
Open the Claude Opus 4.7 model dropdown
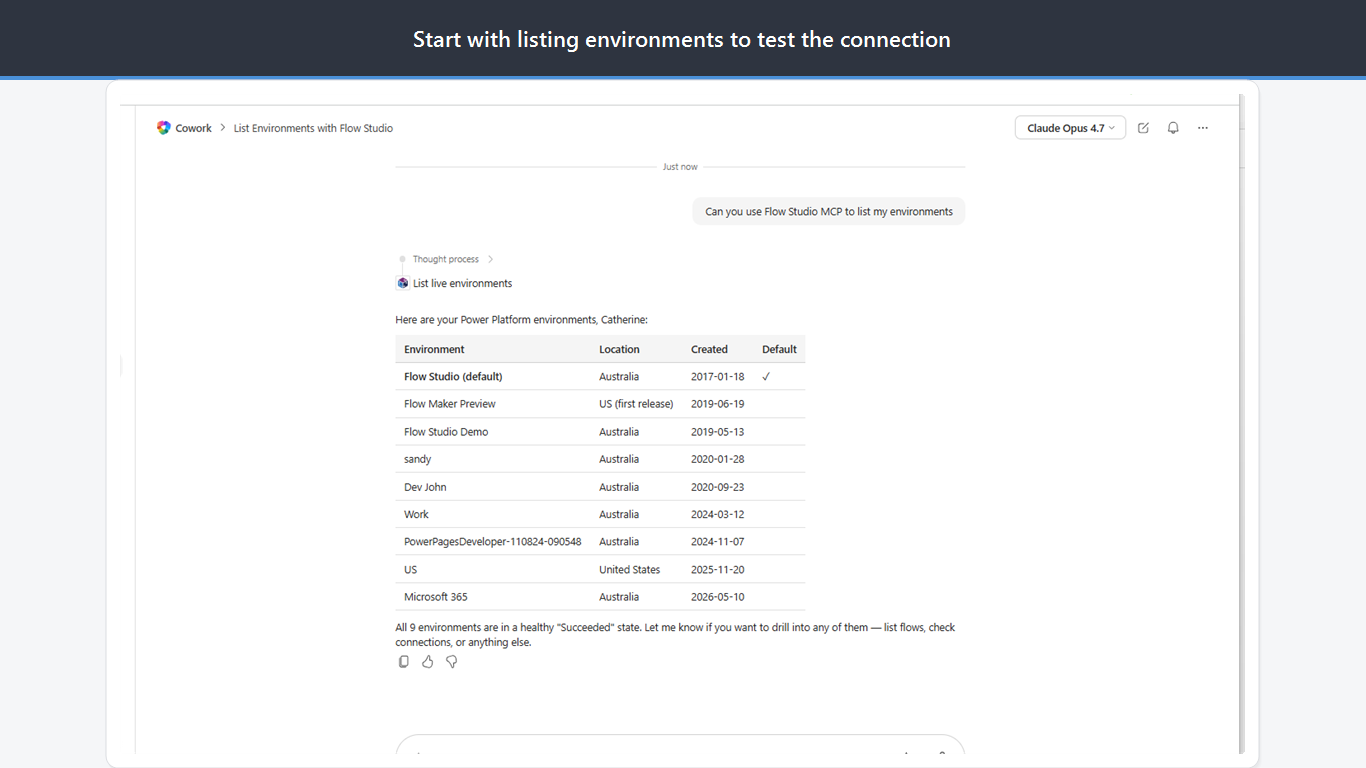(x=1070, y=128)
